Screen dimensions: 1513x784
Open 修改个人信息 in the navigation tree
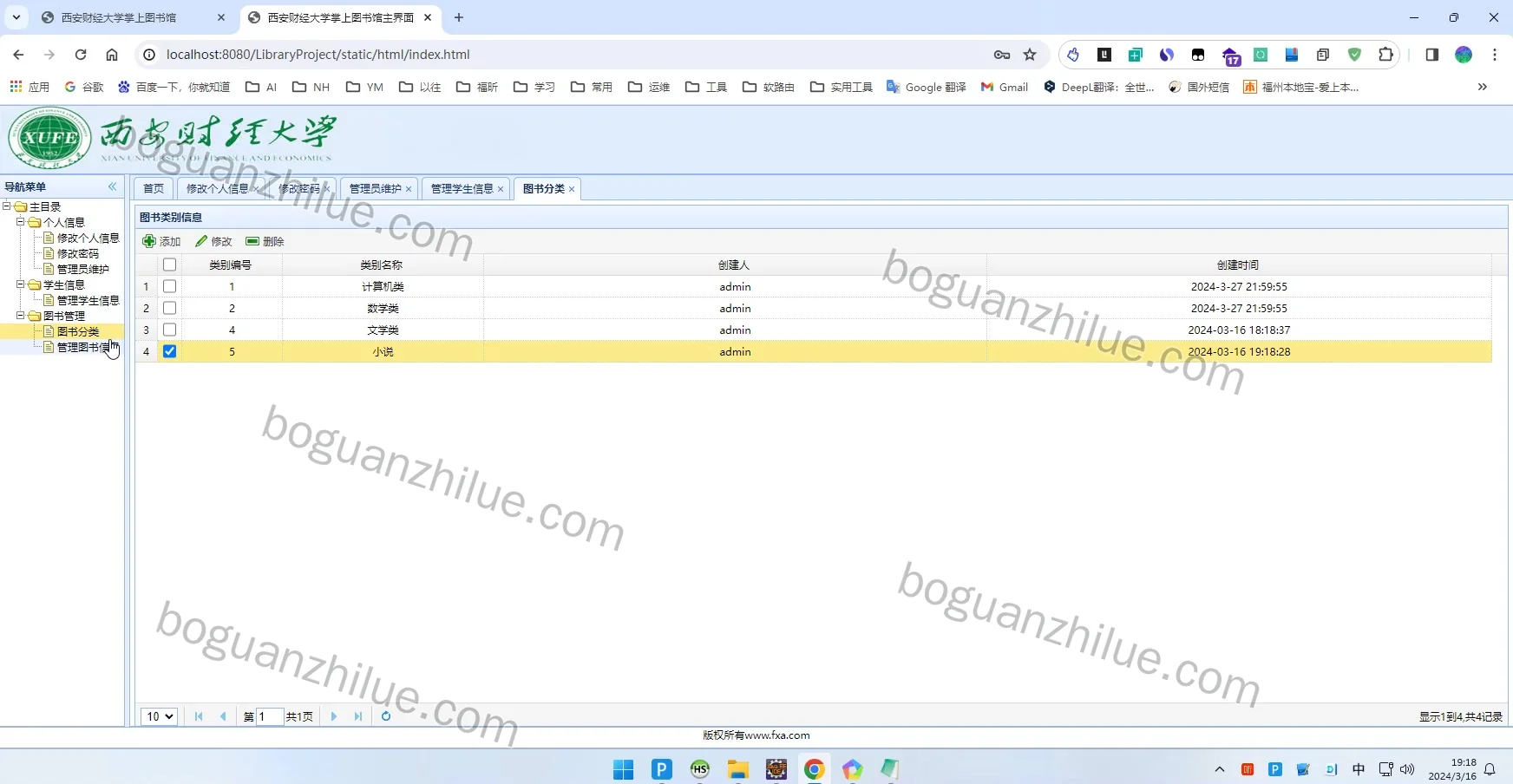88,238
